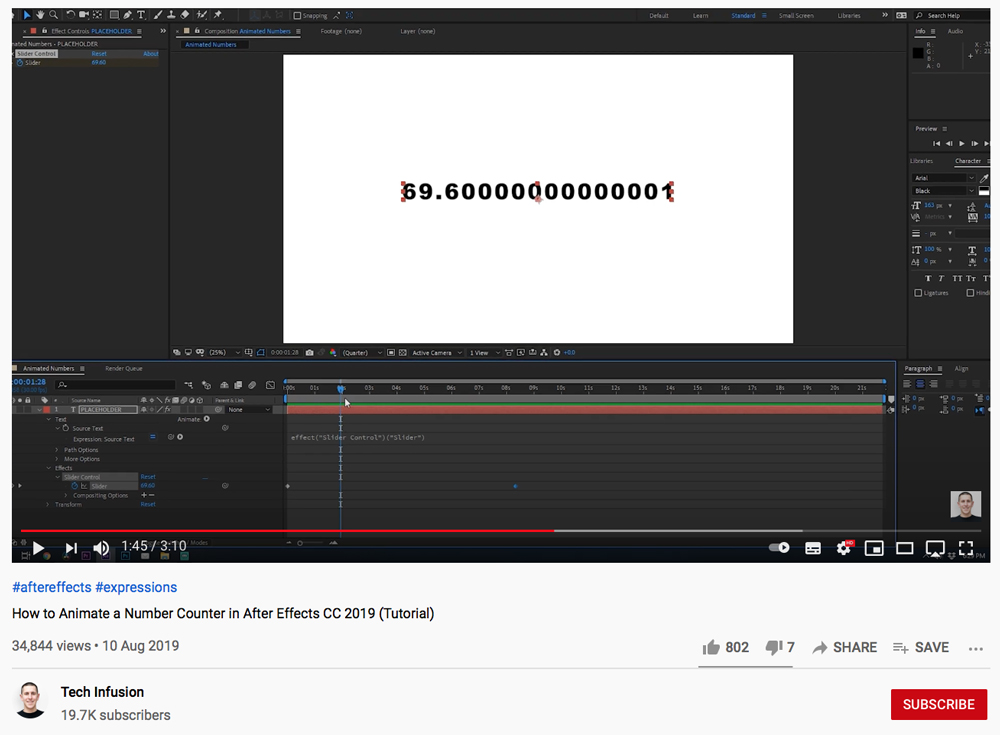Image resolution: width=1000 pixels, height=735 pixels.
Task: Select the Hand tool in After Effects
Action: [x=40, y=15]
